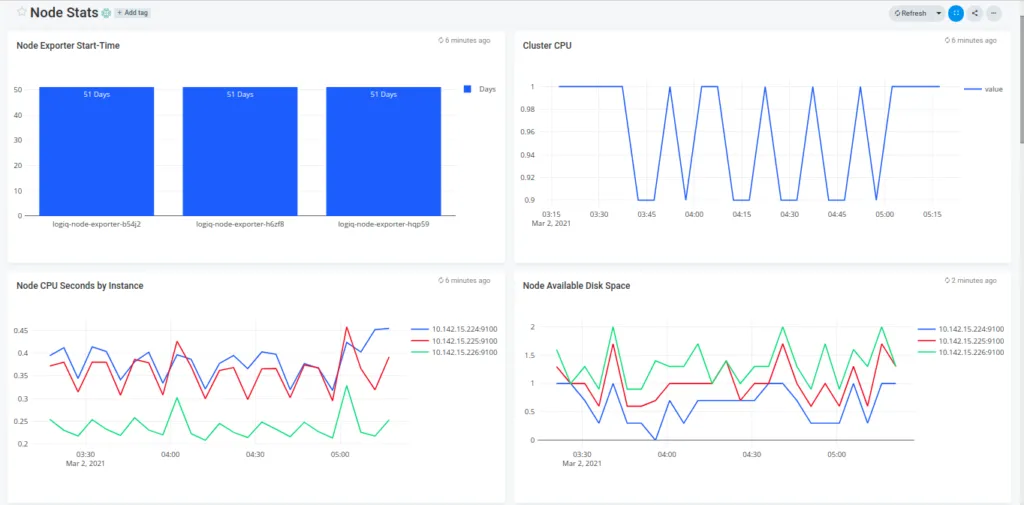Open the dashboard share icon

pyautogui.click(x=975, y=13)
